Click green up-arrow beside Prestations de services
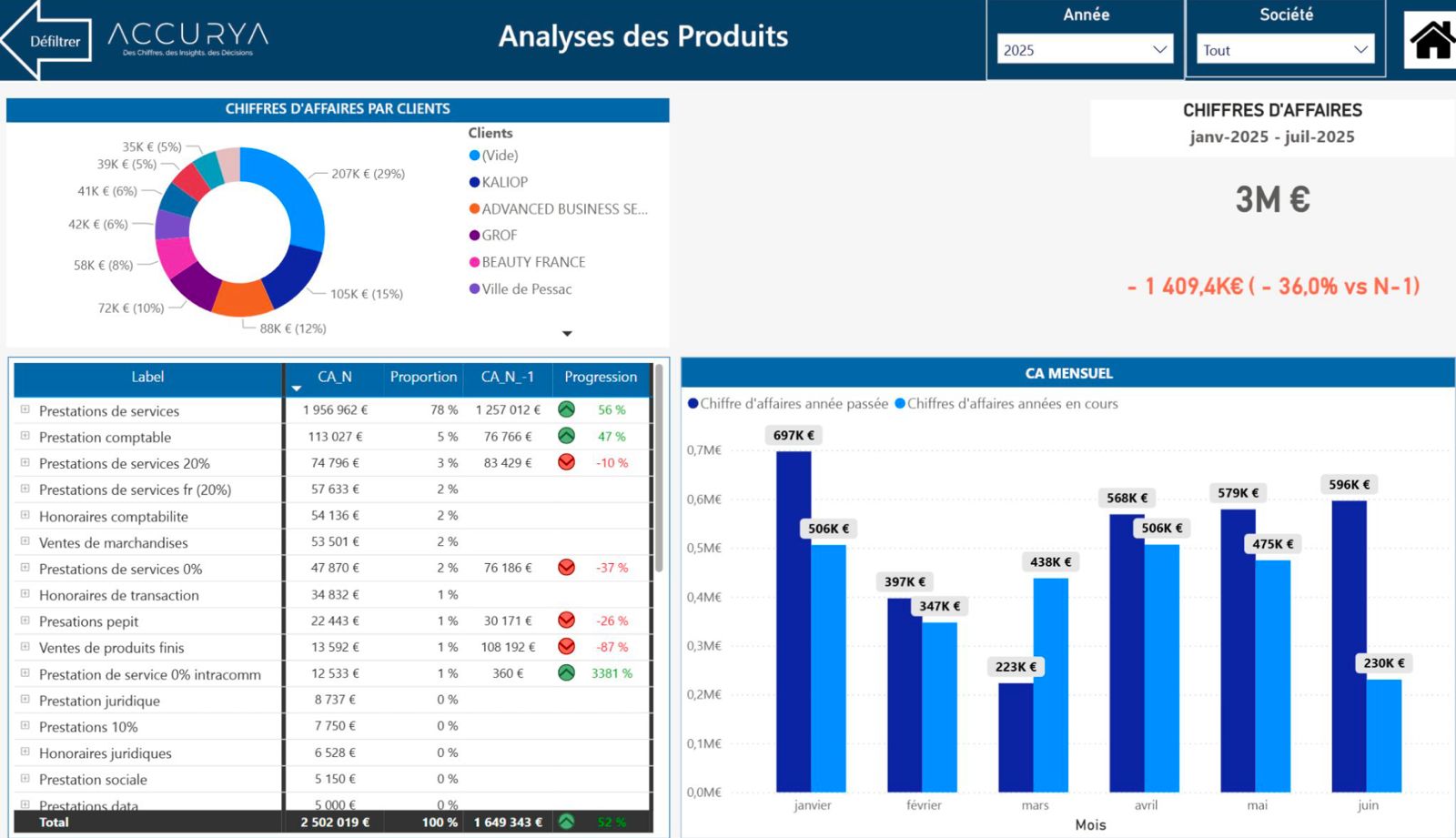 (567, 410)
